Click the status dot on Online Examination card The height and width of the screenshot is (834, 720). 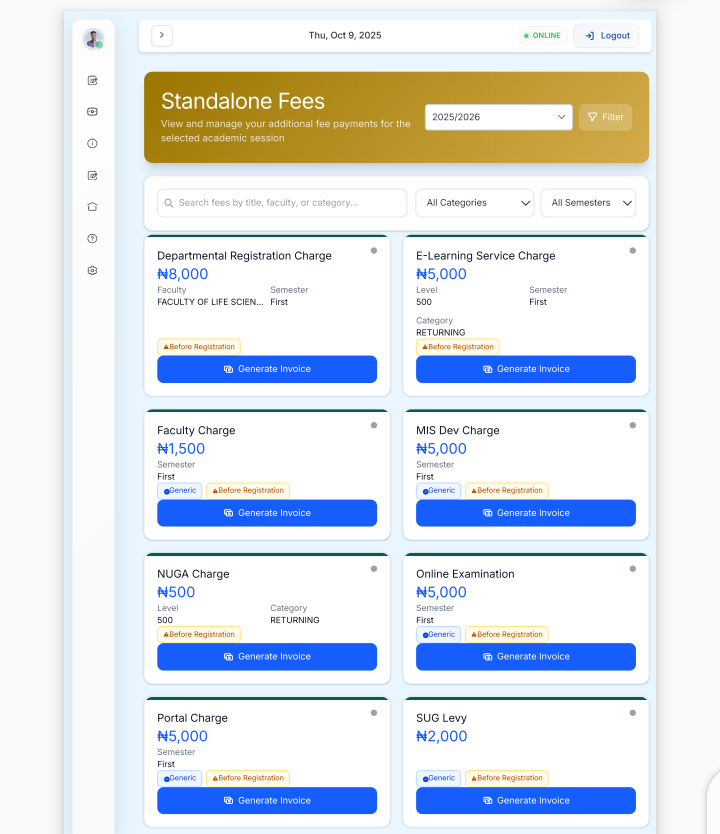coord(632,569)
